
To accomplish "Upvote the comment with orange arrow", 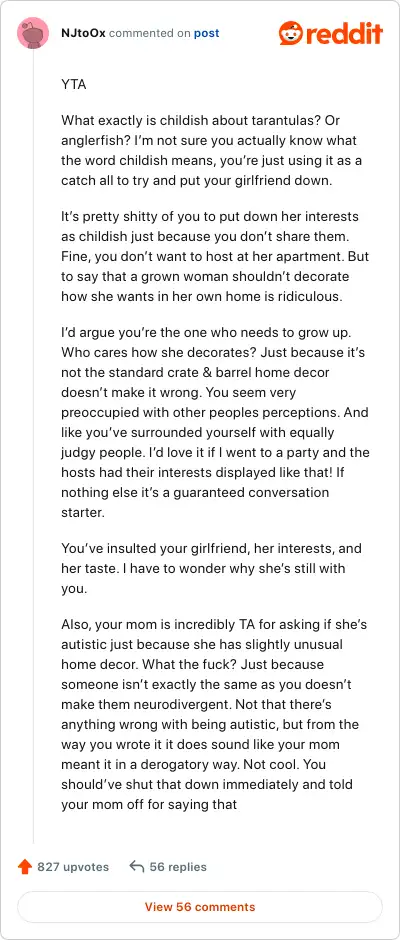I will [x=25, y=867].
